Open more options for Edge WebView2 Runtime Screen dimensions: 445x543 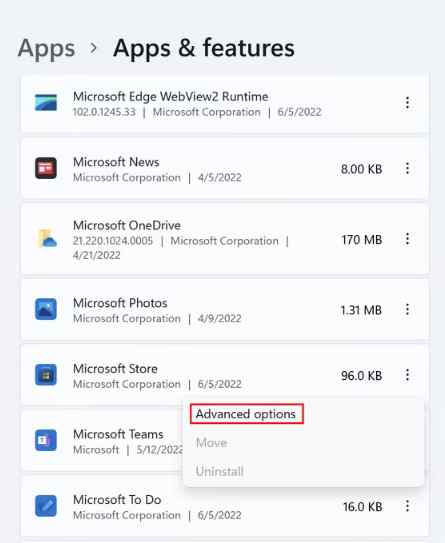pyautogui.click(x=408, y=103)
